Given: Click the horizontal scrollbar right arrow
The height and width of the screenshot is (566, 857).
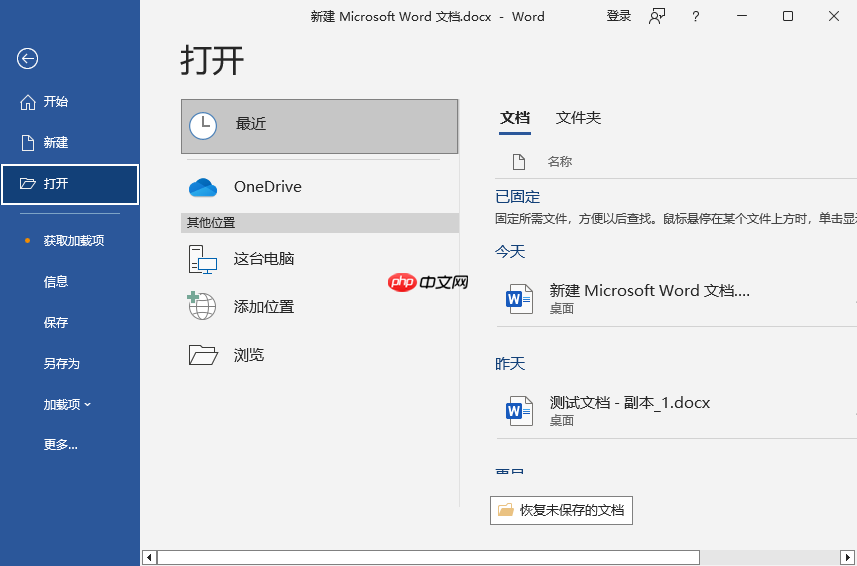Looking at the screenshot, I should pyautogui.click(x=848, y=557).
